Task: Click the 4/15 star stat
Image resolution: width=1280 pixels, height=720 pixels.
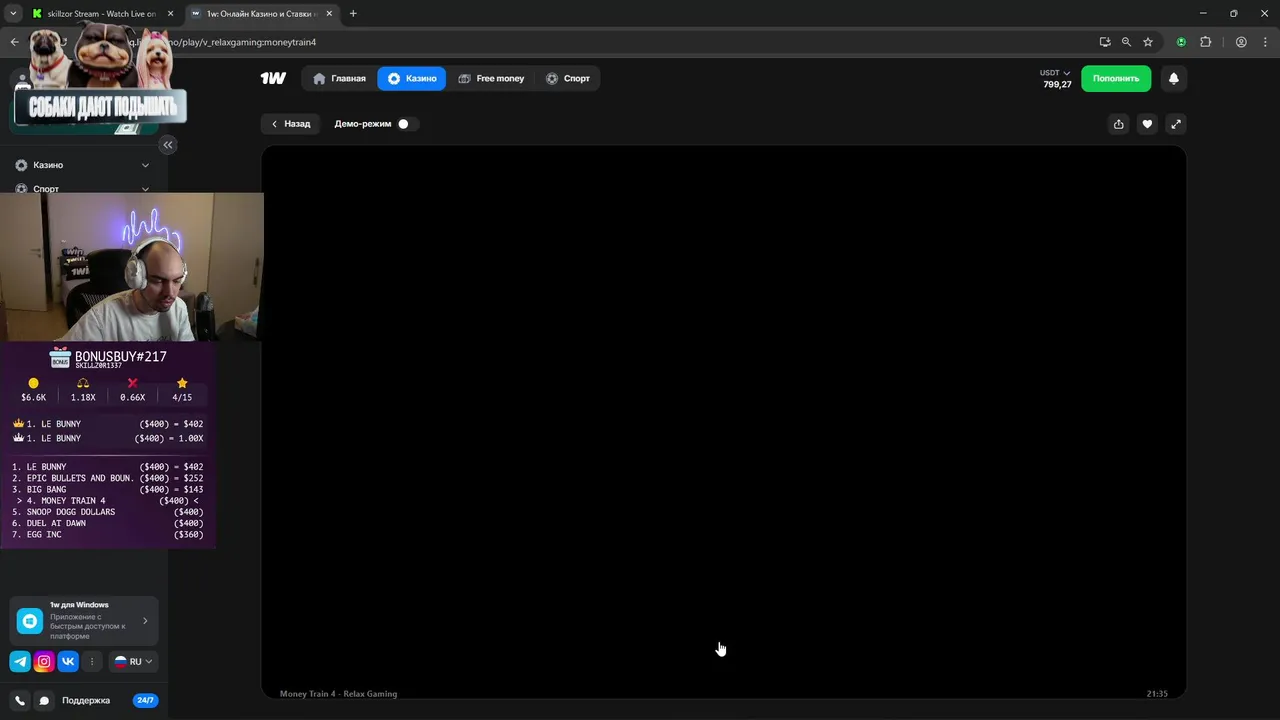Action: click(182, 391)
